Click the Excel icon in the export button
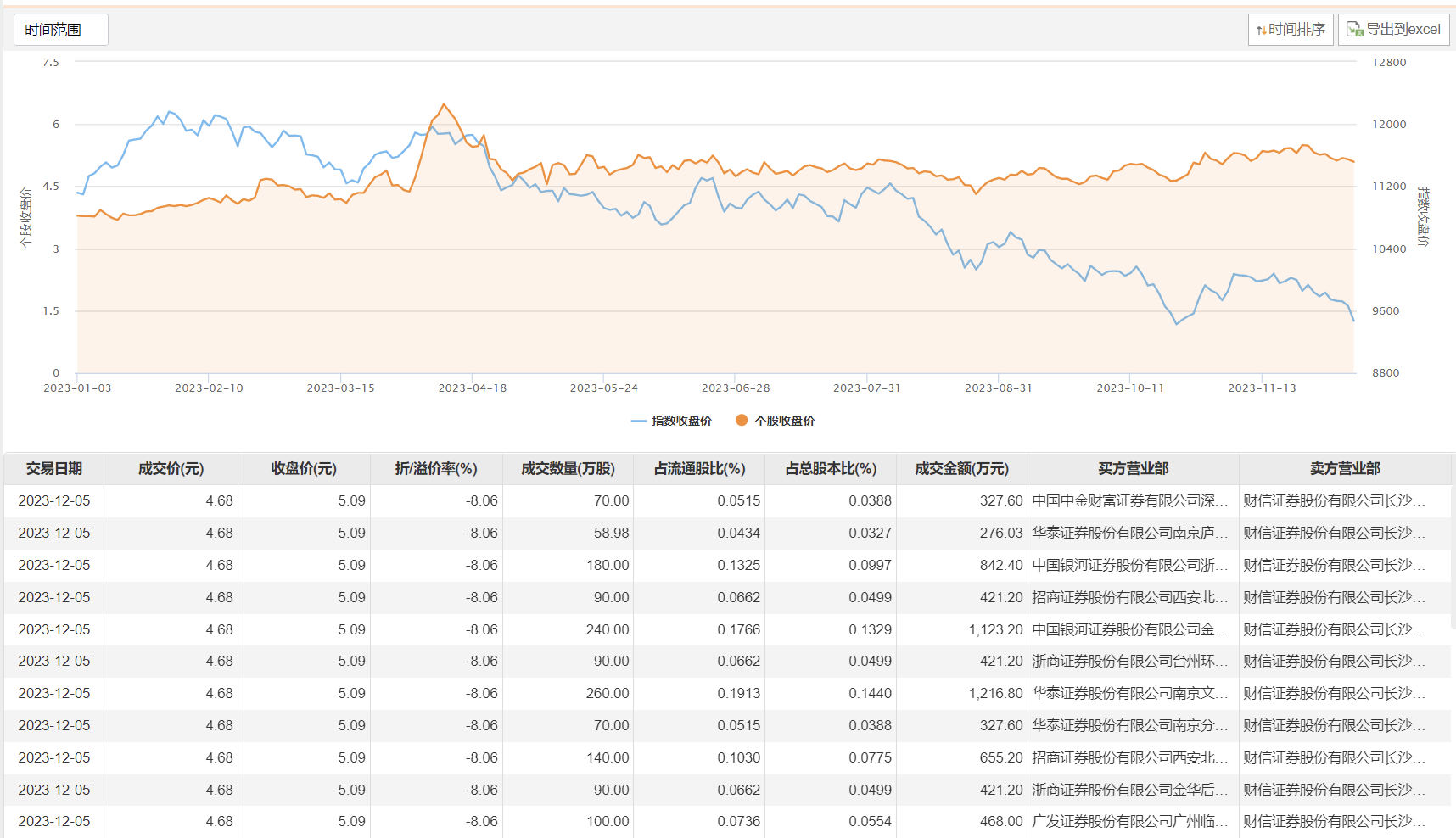1456x838 pixels. point(1354,30)
